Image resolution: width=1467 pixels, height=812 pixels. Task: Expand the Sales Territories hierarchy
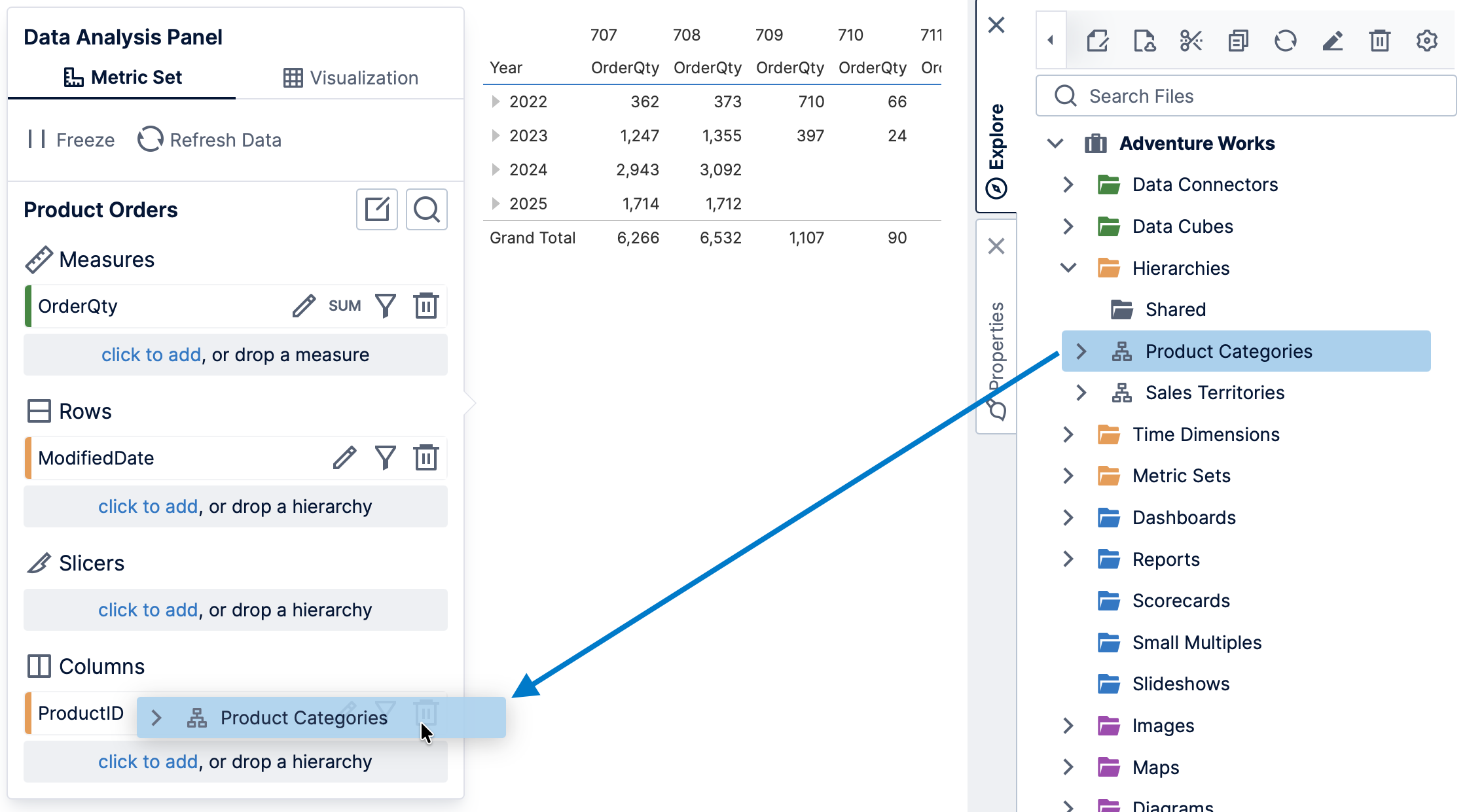pyautogui.click(x=1081, y=393)
